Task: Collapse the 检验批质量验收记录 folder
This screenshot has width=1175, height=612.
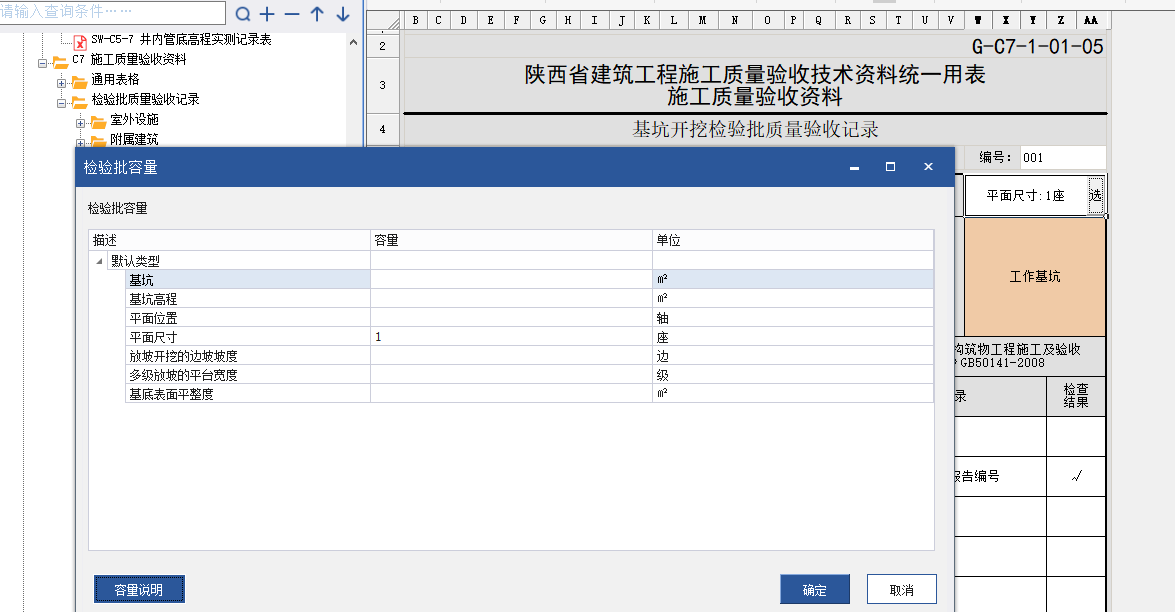Action: point(61,103)
